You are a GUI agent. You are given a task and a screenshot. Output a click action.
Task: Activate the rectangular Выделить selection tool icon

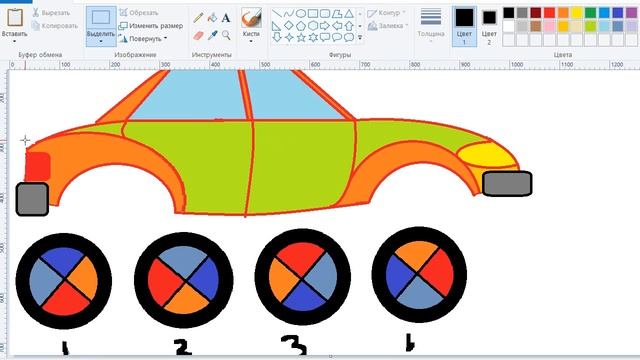[101, 18]
